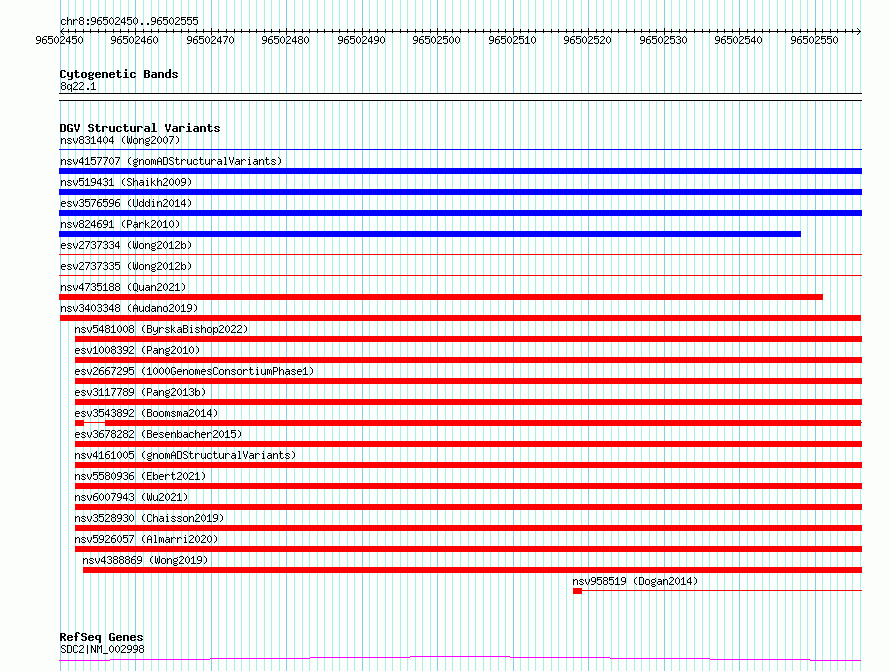Open variant nsv6007943 (Wu2021)

[x=131, y=497]
